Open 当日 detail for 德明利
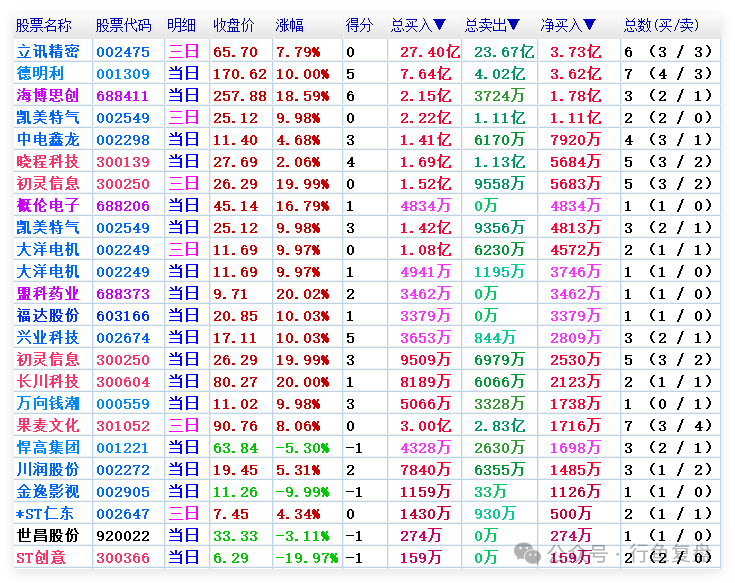735x583 pixels. coord(184,74)
